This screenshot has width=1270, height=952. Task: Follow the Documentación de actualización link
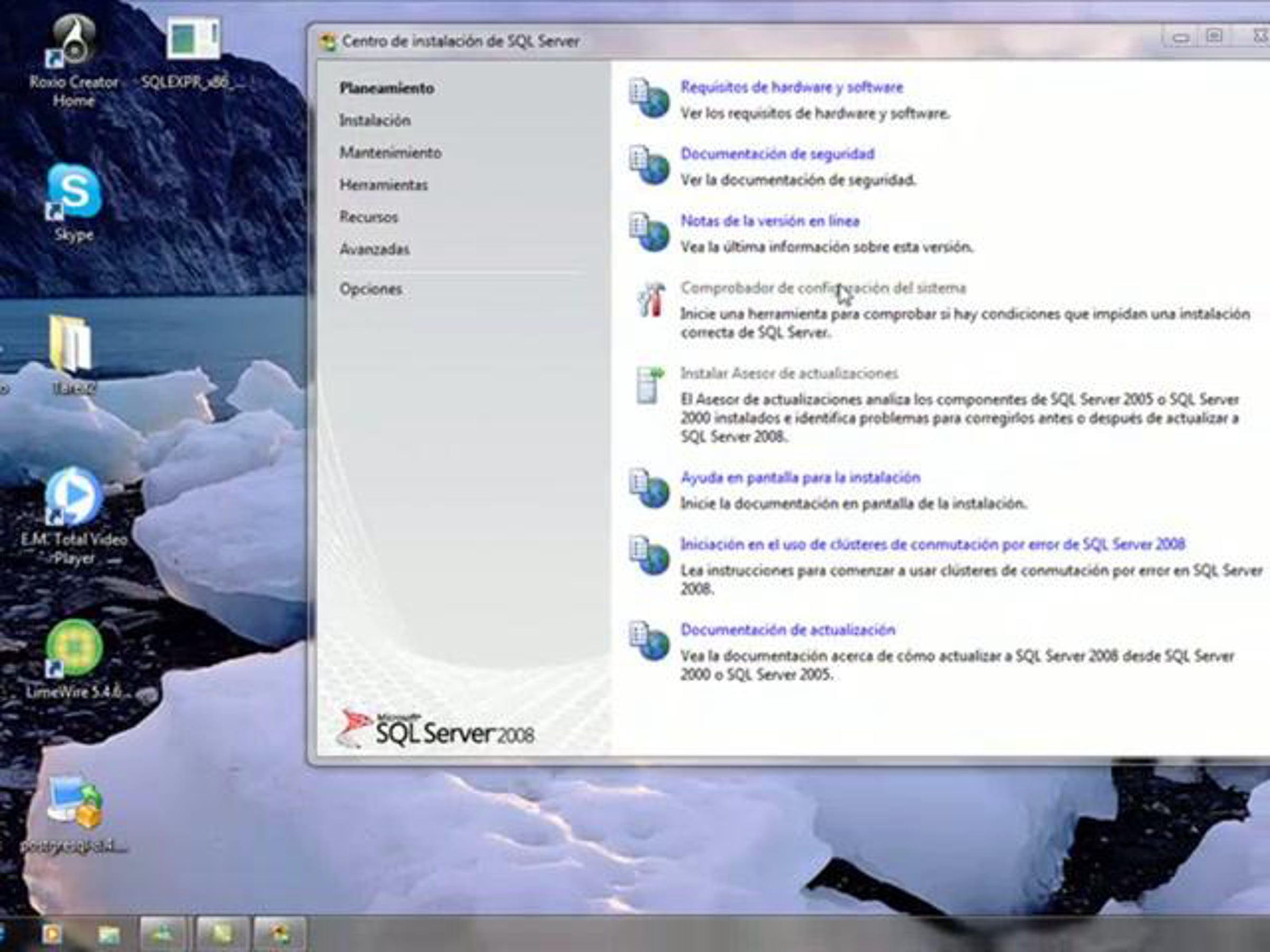(788, 629)
